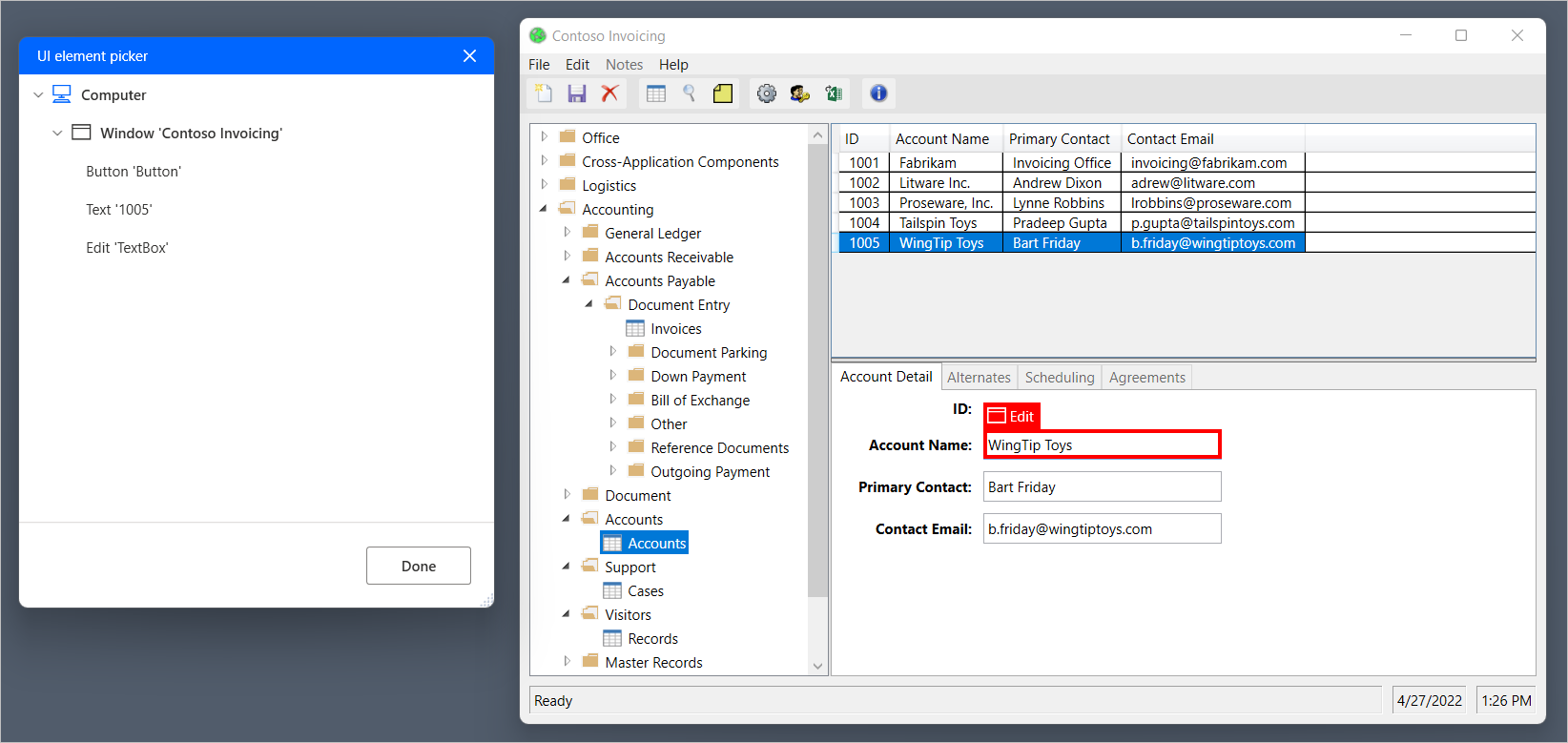Select the Invoices tree item
Viewport: 1568px width, 743px height.
[x=676, y=329]
